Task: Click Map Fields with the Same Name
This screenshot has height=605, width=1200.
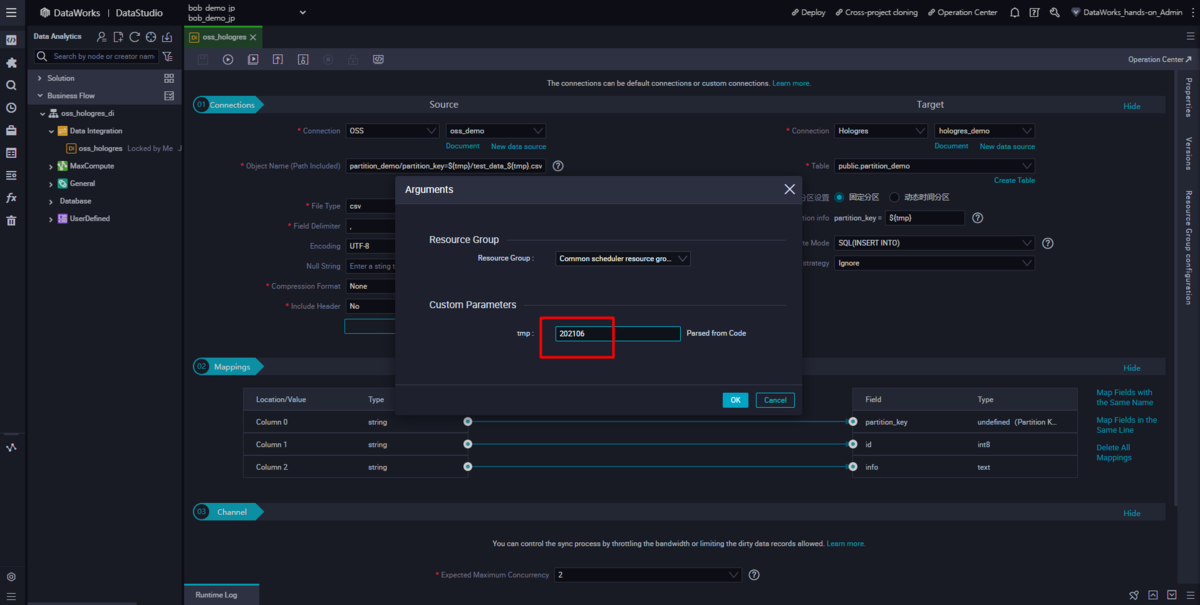Action: 1125,397
